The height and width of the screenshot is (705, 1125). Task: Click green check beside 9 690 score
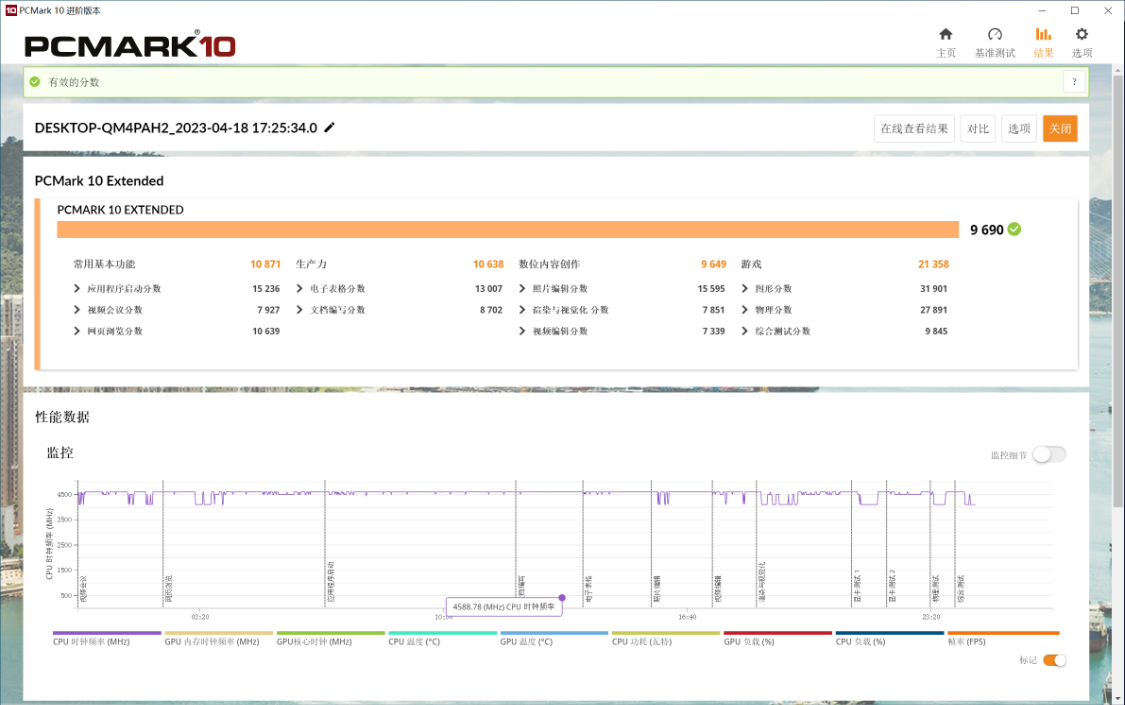1014,229
